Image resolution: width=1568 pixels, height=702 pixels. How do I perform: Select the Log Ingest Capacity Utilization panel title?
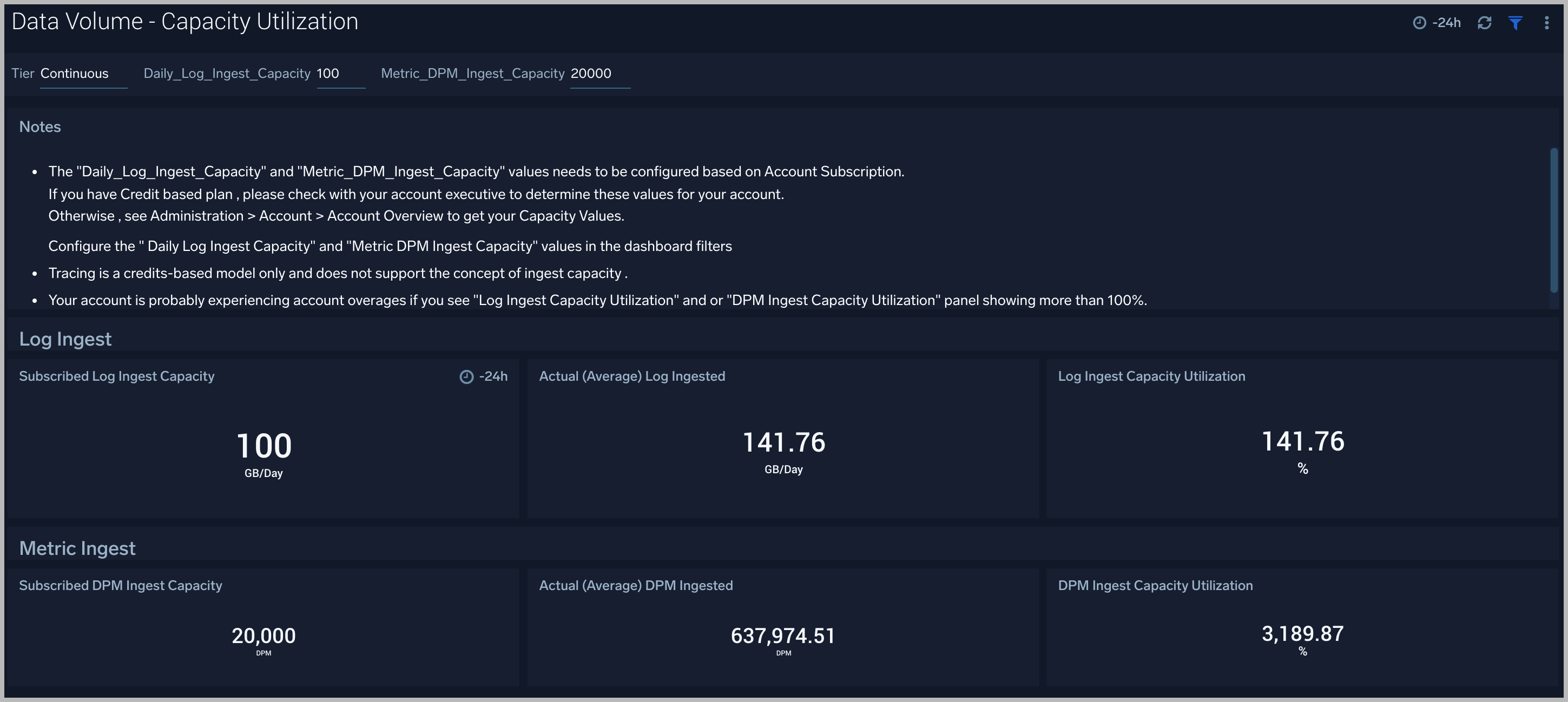[1151, 376]
